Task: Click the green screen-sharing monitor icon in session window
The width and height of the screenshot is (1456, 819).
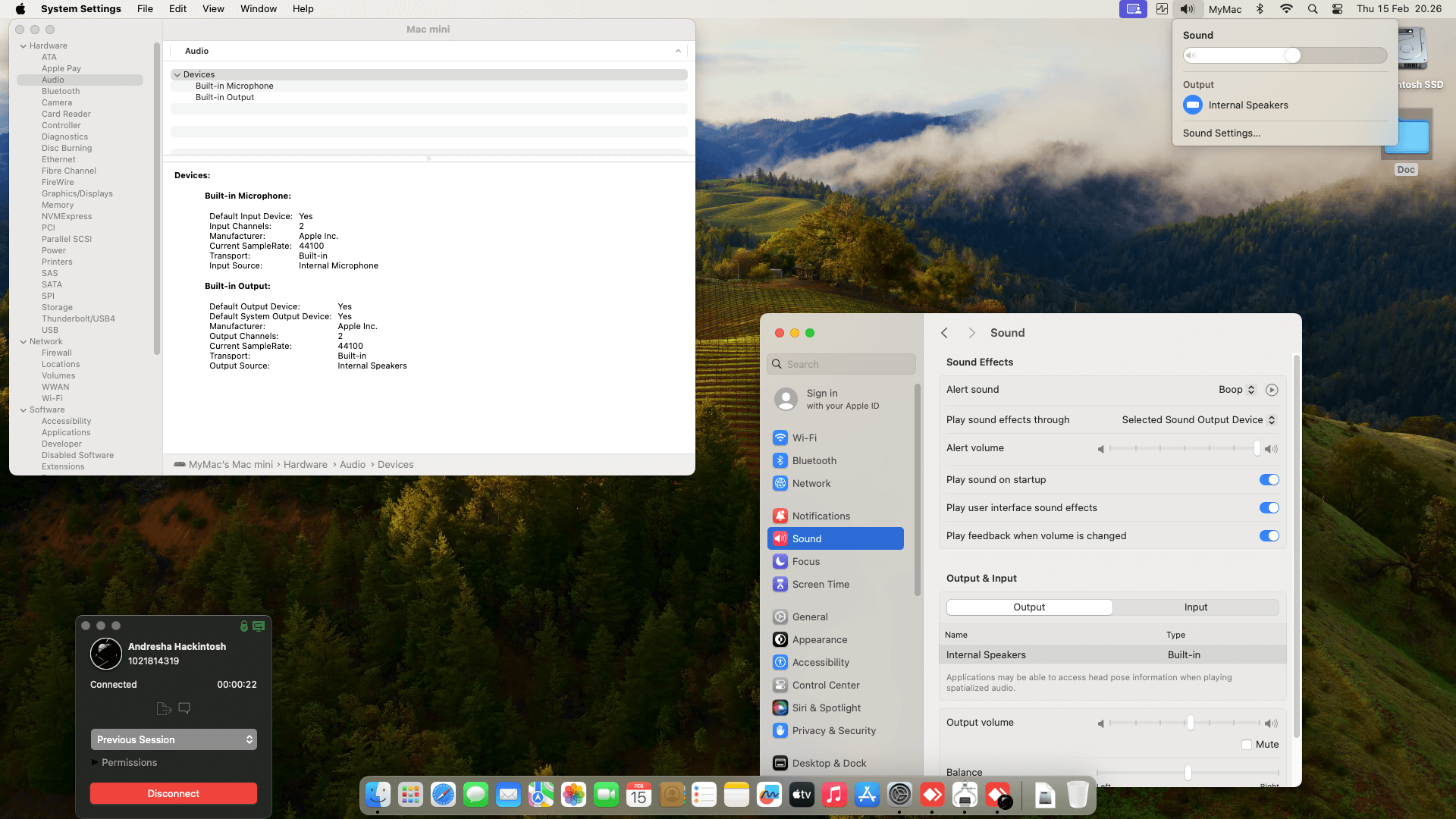Action: pos(259,626)
